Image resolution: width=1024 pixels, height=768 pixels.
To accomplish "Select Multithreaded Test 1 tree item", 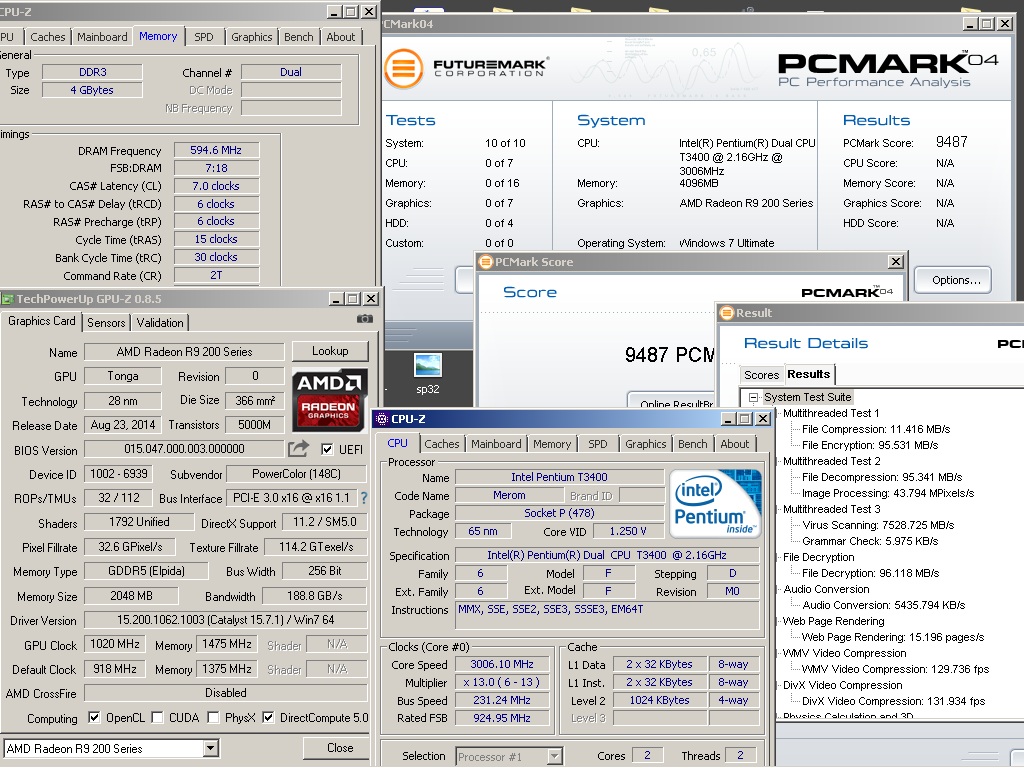I will point(831,413).
